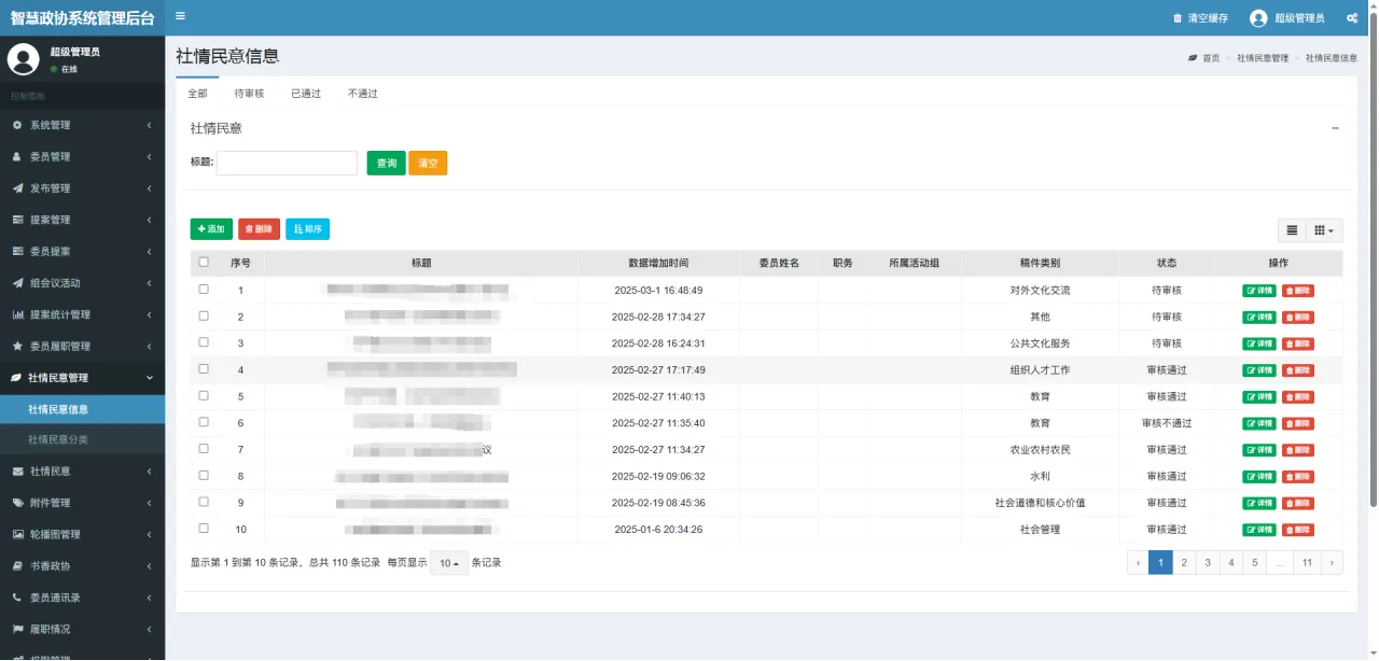Select the checkbox for row 5
The height and width of the screenshot is (661, 1379).
click(204, 395)
